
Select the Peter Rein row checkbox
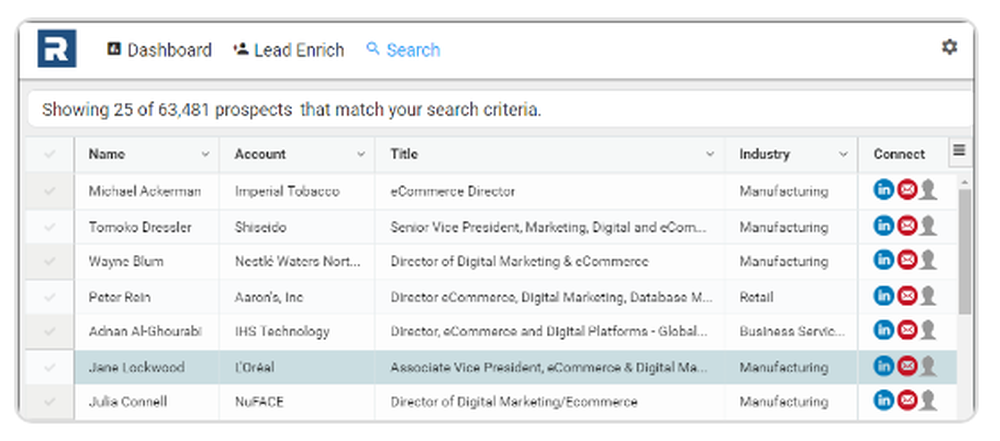50,297
